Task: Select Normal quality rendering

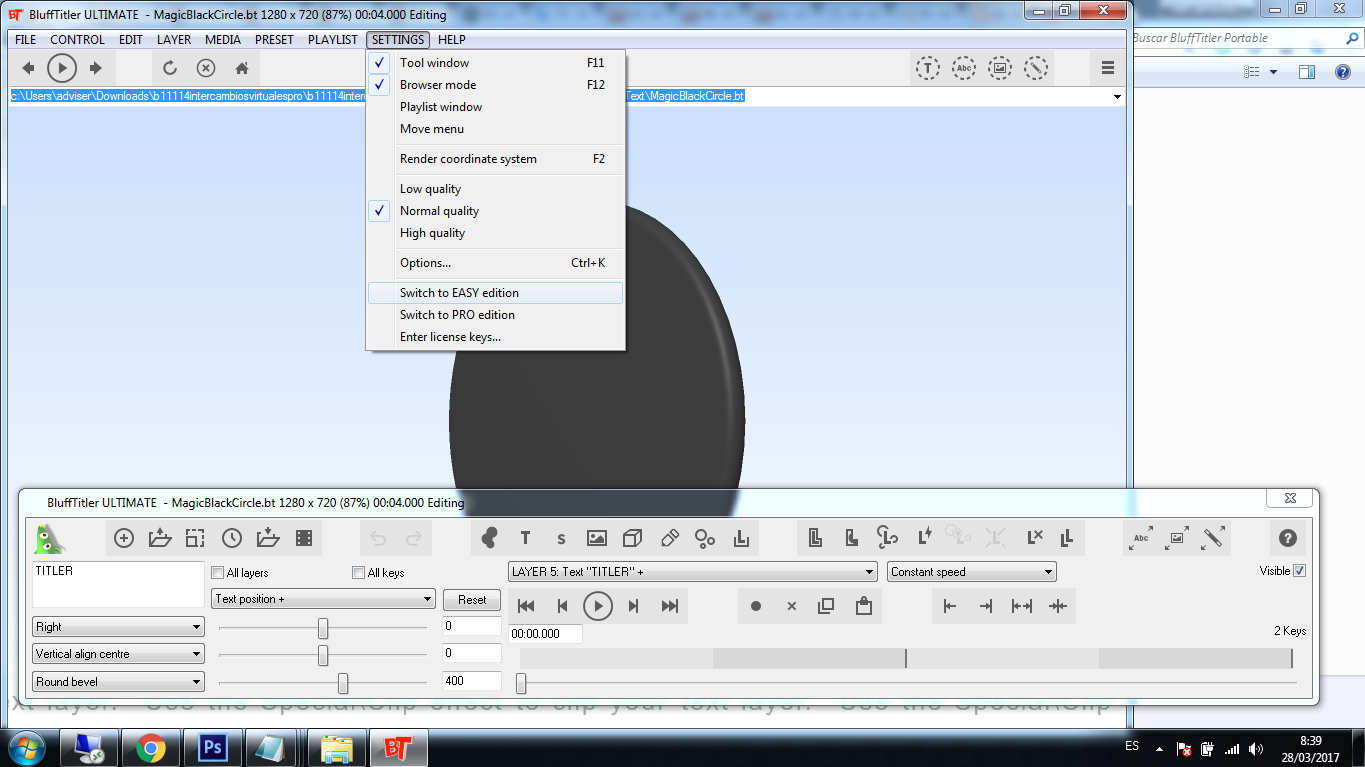Action: (x=496, y=211)
